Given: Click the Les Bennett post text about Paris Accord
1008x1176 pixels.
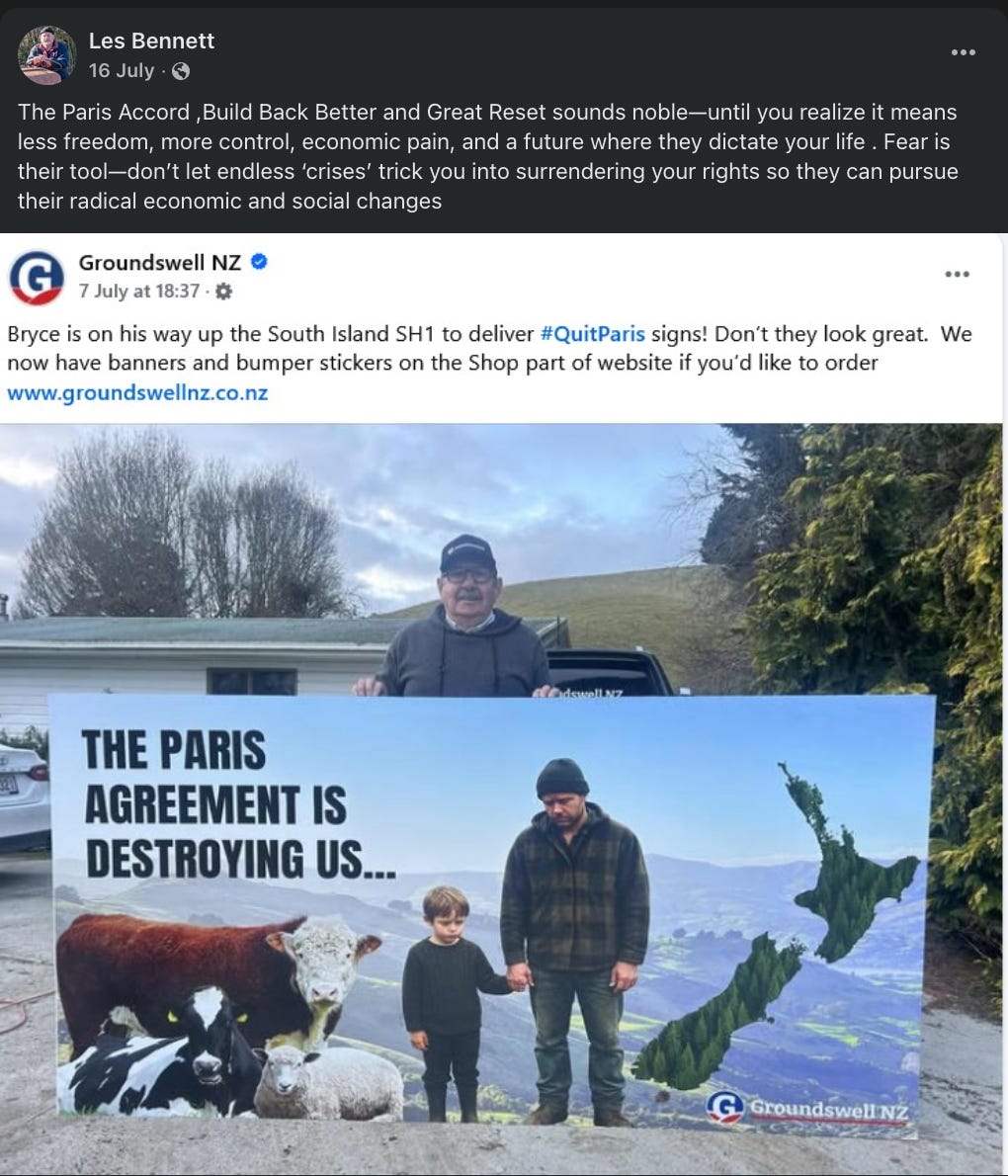Looking at the screenshot, I should tap(487, 157).
